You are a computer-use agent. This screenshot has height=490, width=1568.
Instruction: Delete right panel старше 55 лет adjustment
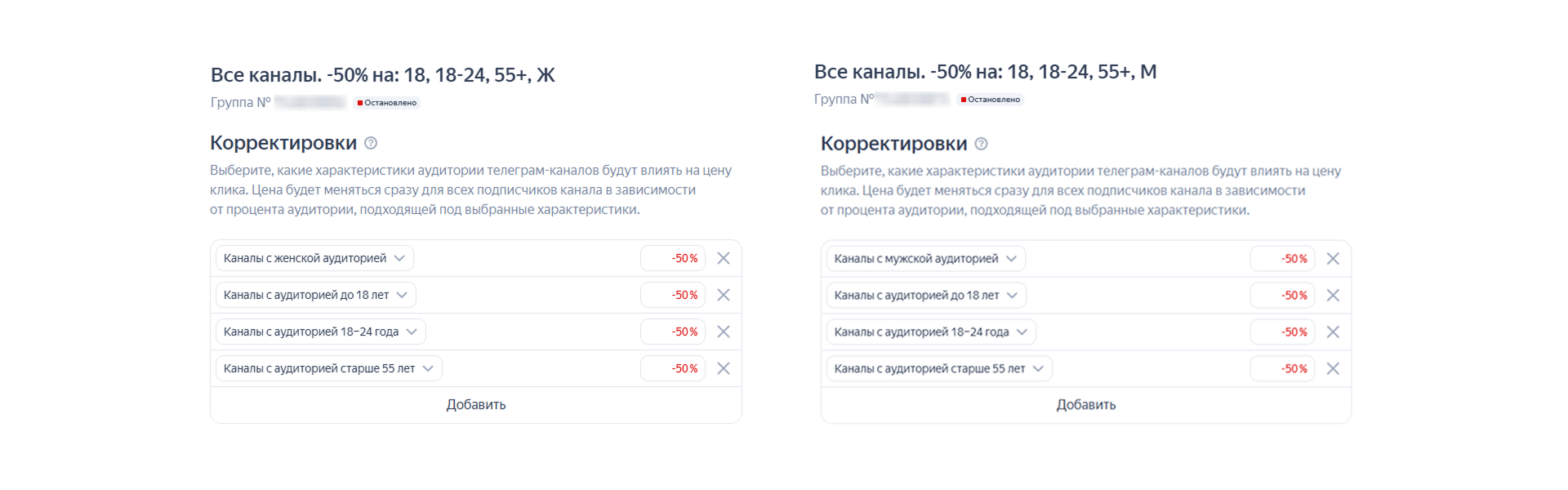[x=1333, y=369]
